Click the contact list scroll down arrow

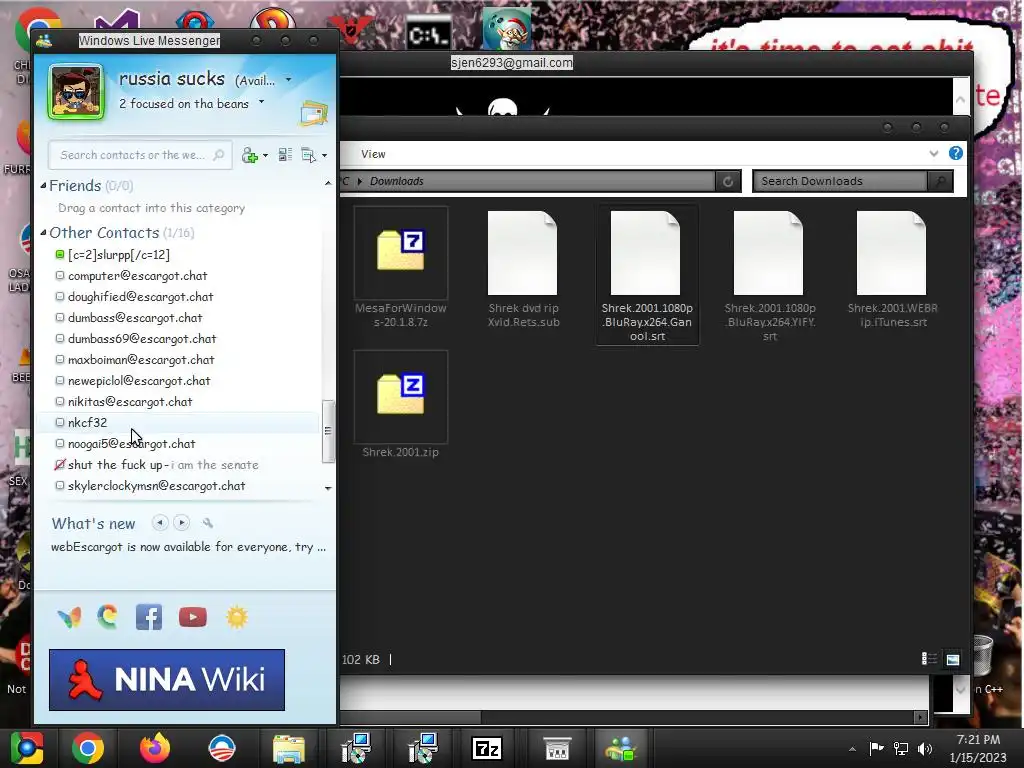328,488
